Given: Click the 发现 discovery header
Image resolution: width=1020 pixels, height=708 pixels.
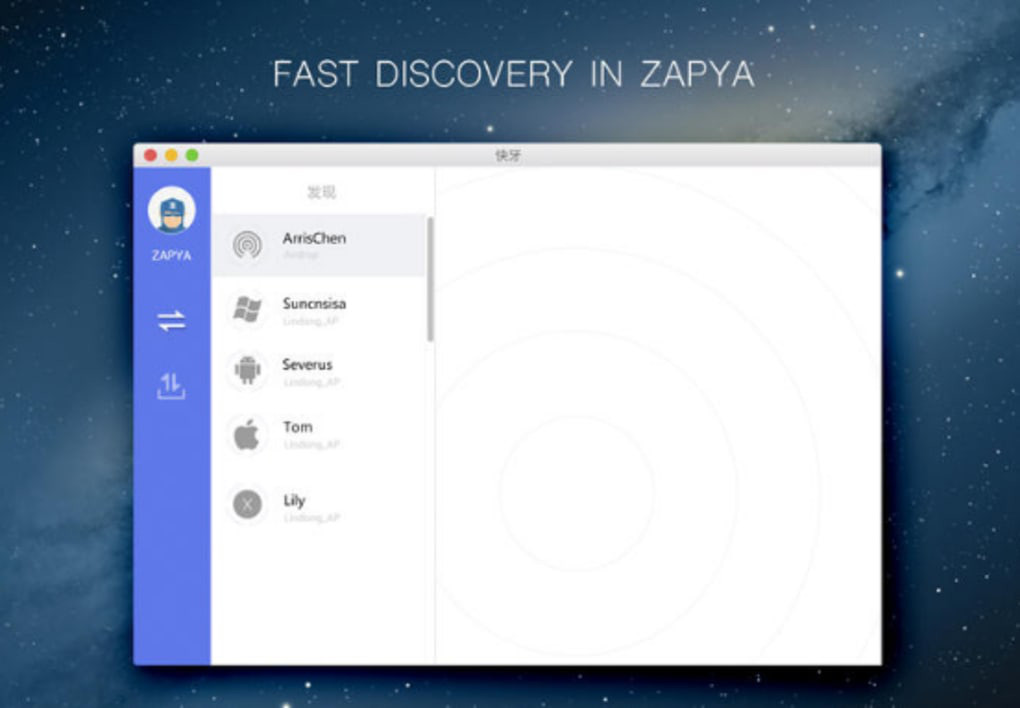Looking at the screenshot, I should [x=321, y=192].
